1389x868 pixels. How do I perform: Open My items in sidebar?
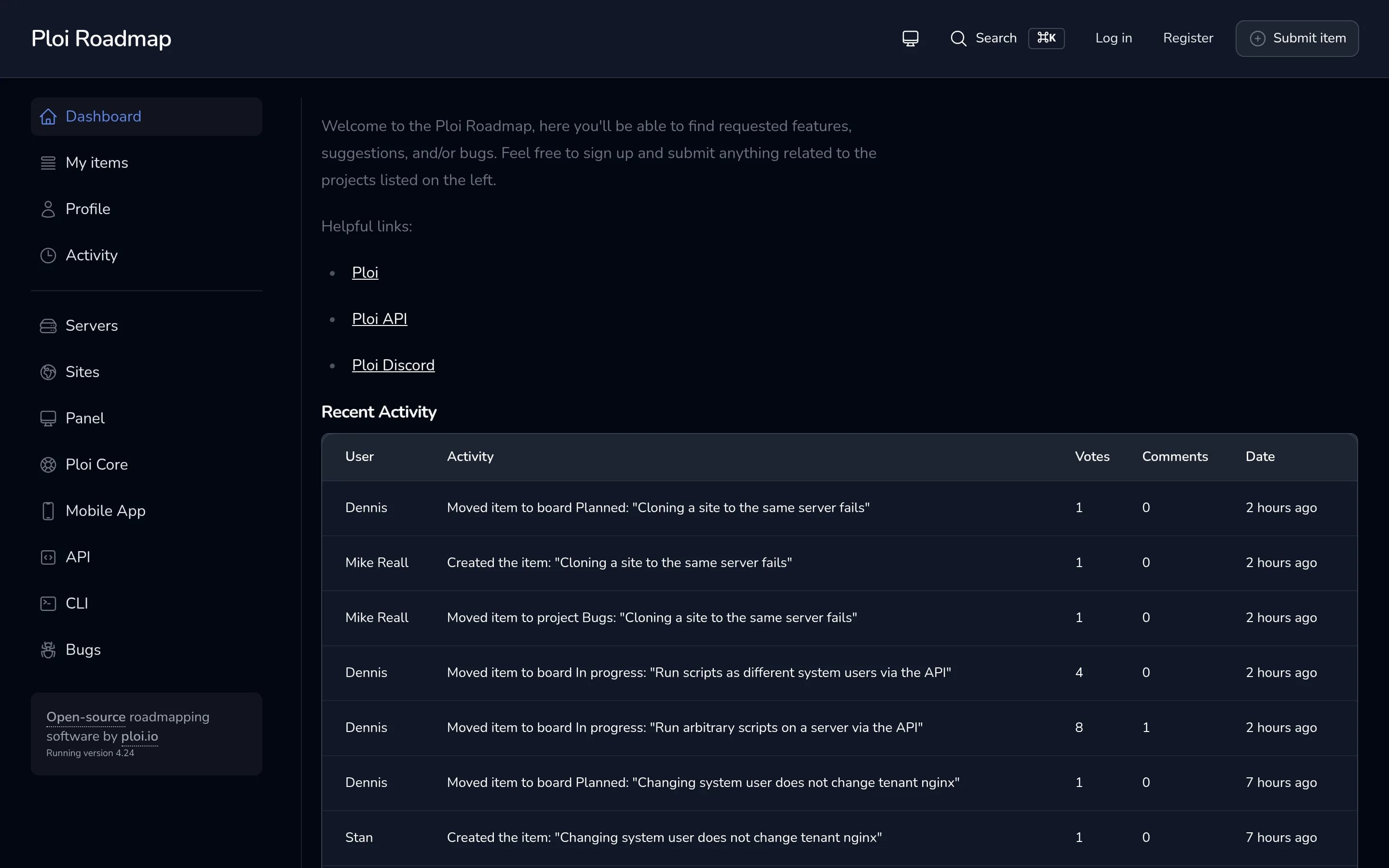[x=146, y=163]
